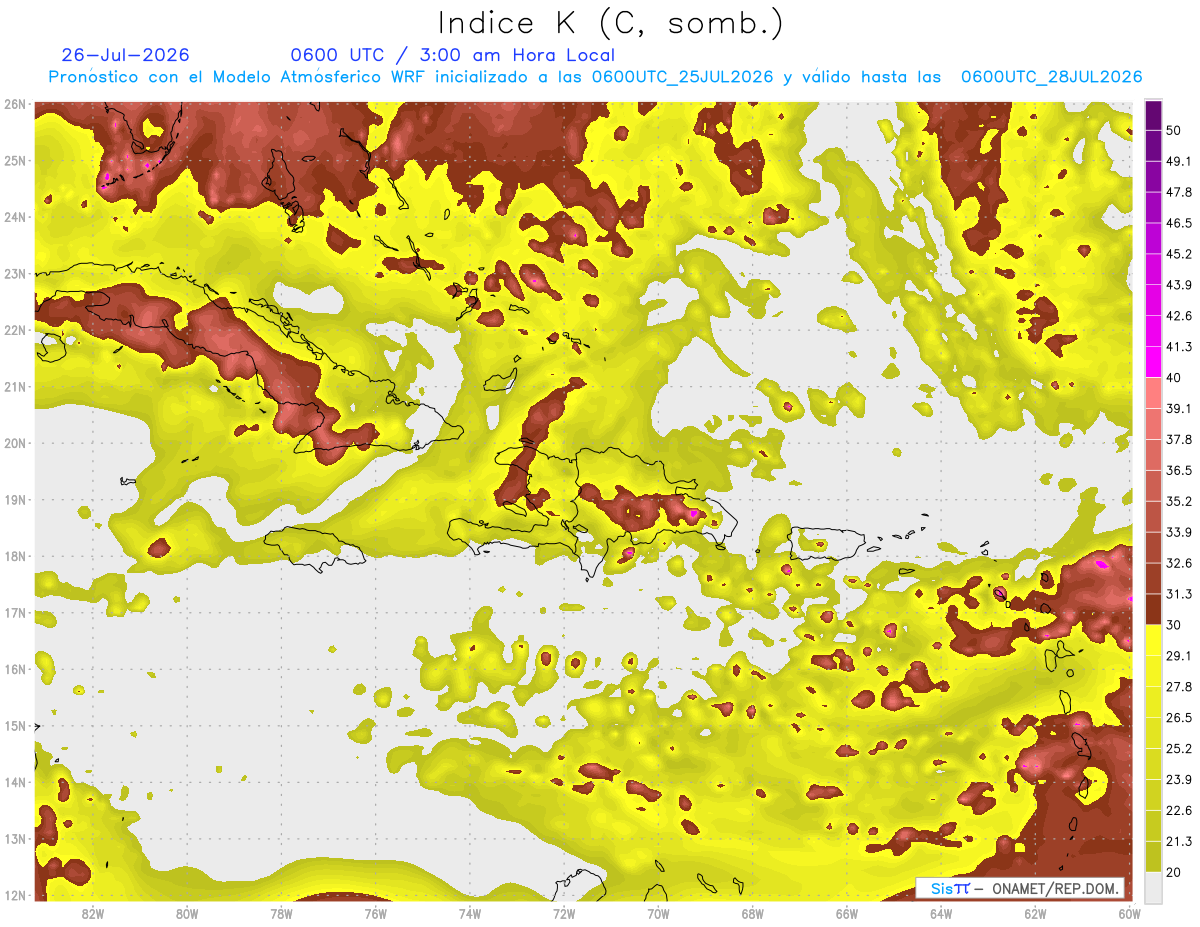The height and width of the screenshot is (927, 1200).
Task: Click the "62W" longitude label
Action: (x=1035, y=913)
